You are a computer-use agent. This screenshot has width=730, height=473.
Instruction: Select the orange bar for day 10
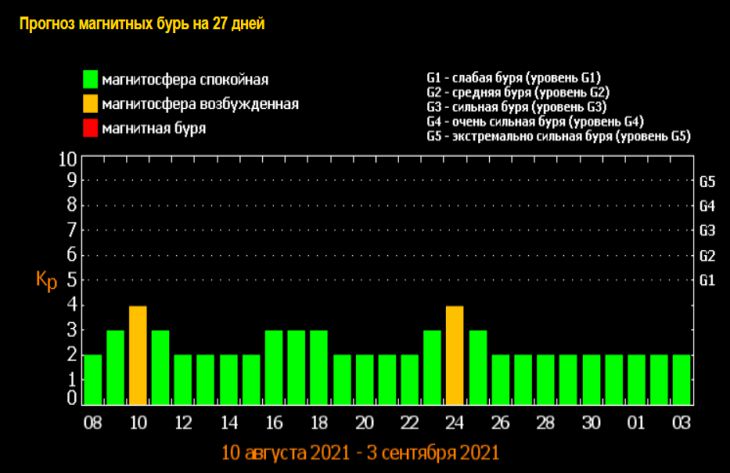point(138,355)
